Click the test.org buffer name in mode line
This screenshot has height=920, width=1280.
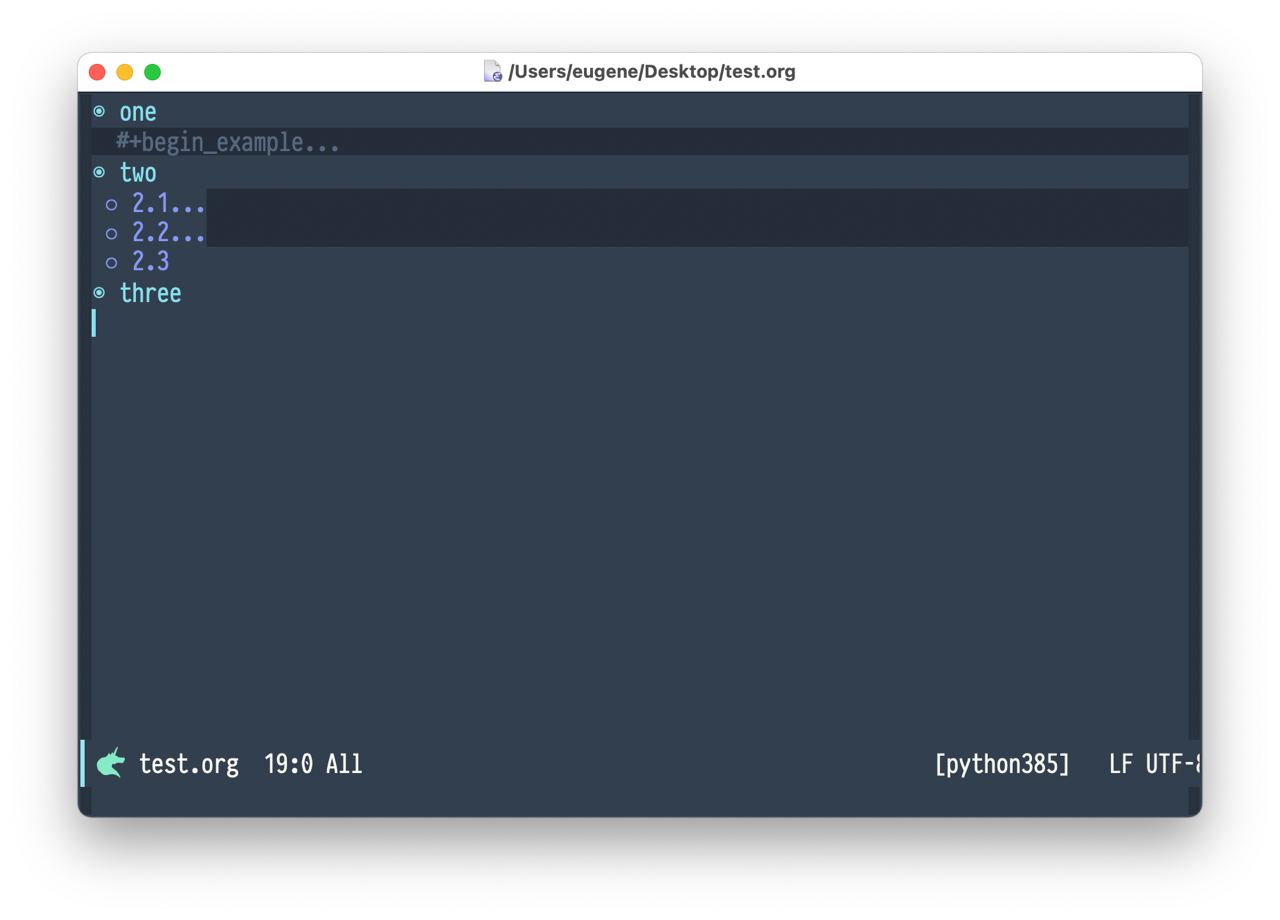tap(189, 764)
